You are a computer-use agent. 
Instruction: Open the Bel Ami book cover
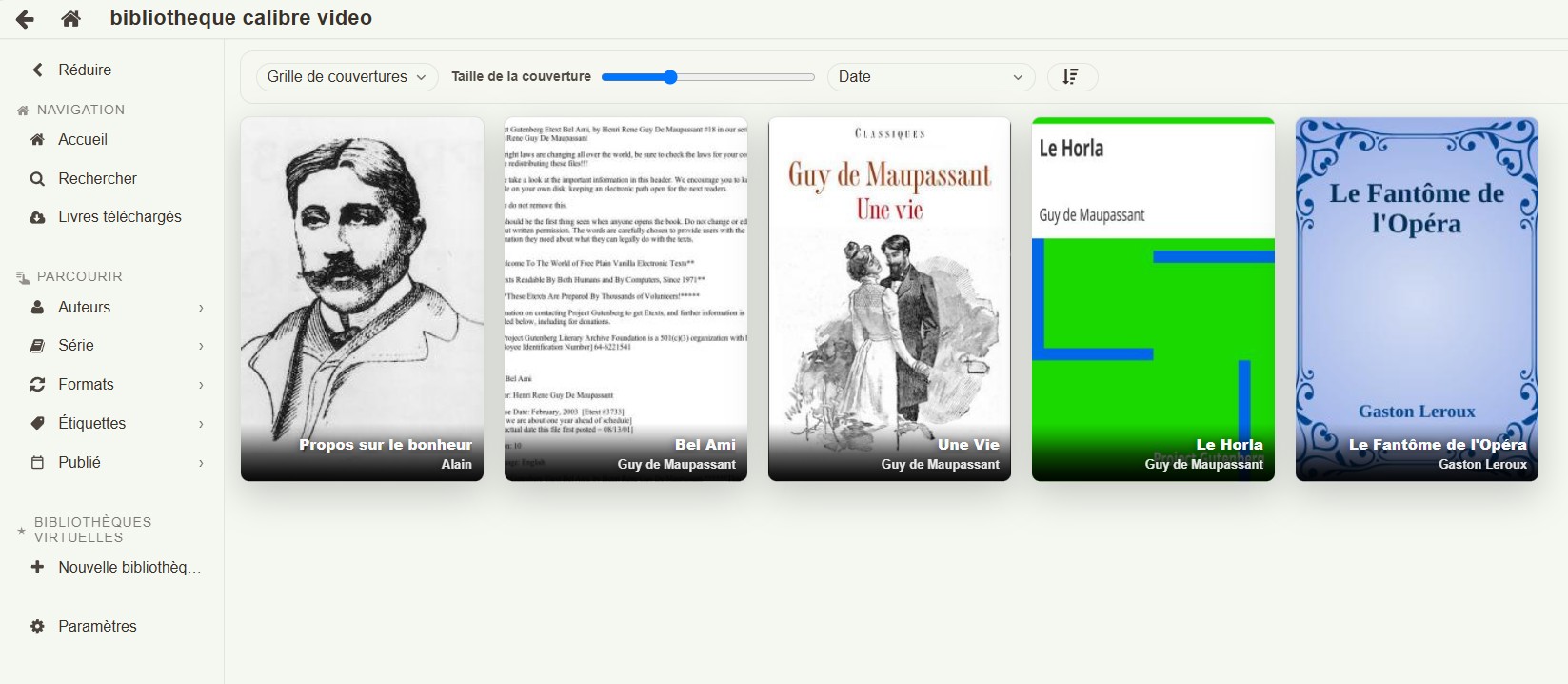coord(625,299)
